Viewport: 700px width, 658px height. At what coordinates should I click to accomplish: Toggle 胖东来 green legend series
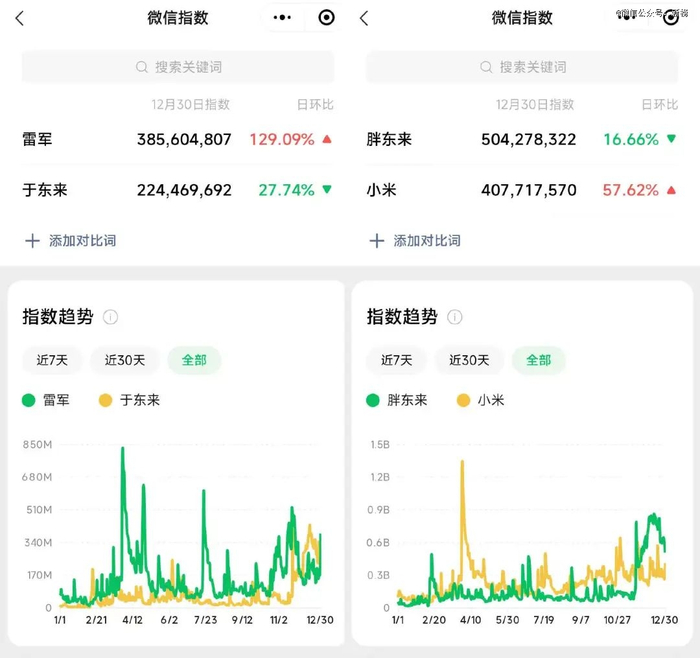(396, 400)
